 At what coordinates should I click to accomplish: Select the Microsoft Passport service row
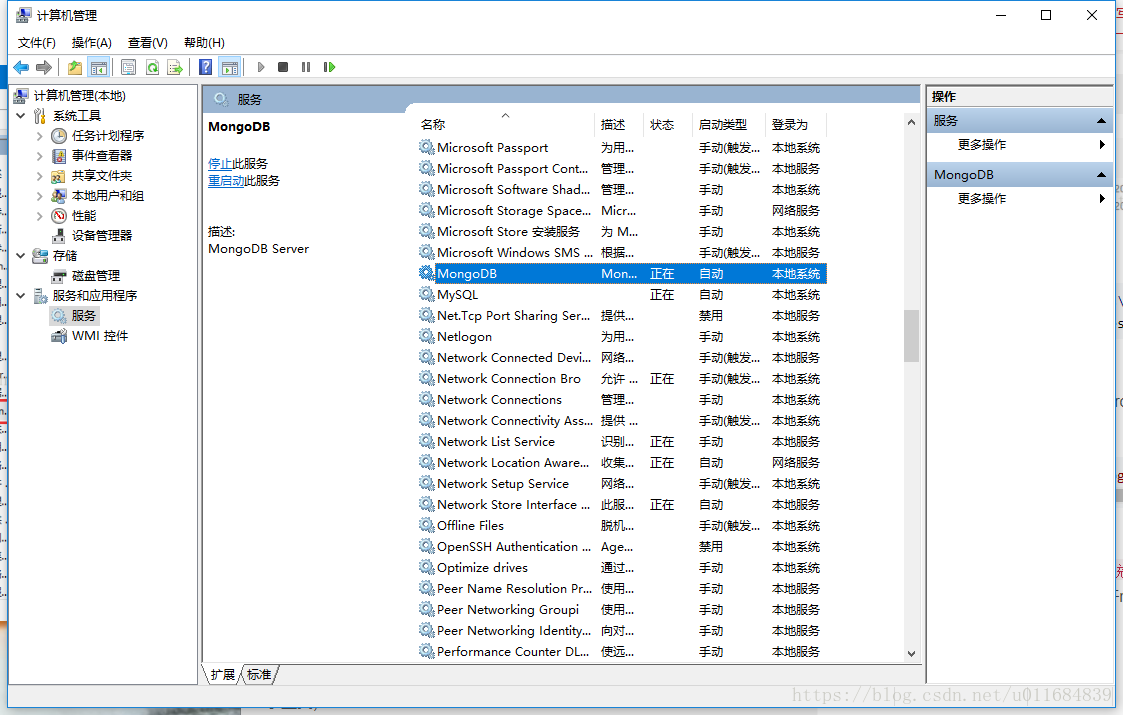[x=622, y=148]
